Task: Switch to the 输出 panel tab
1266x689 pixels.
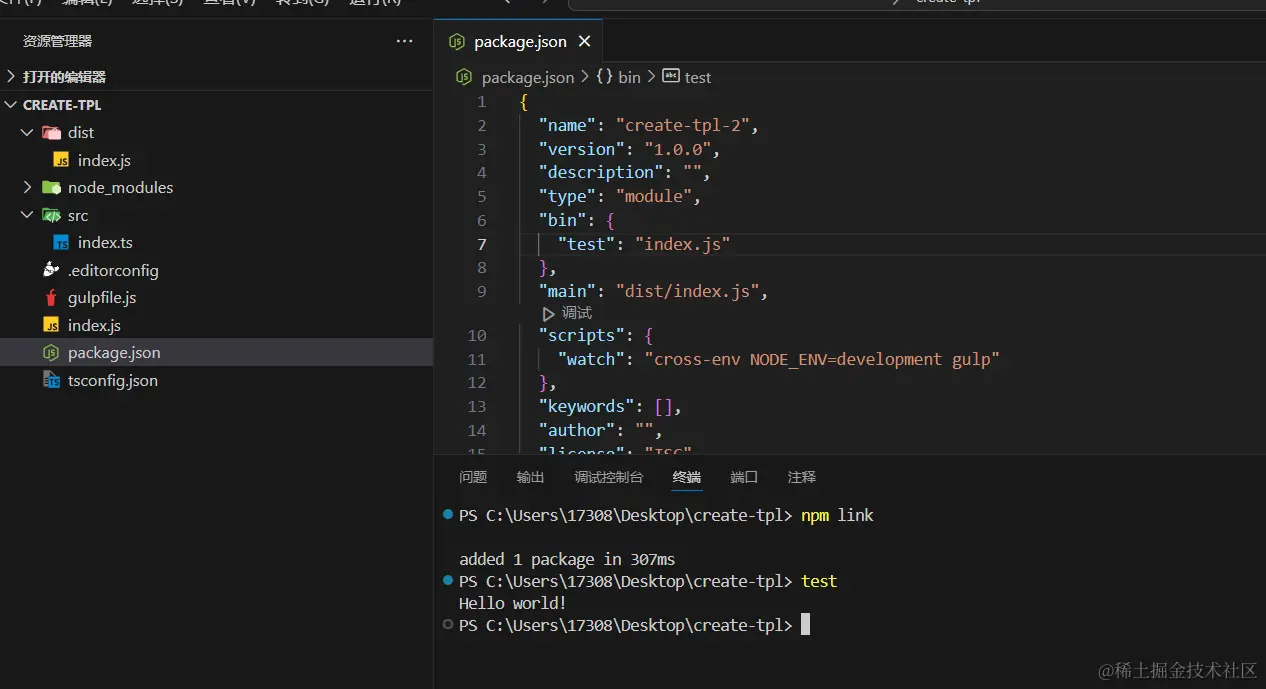Action: (530, 477)
